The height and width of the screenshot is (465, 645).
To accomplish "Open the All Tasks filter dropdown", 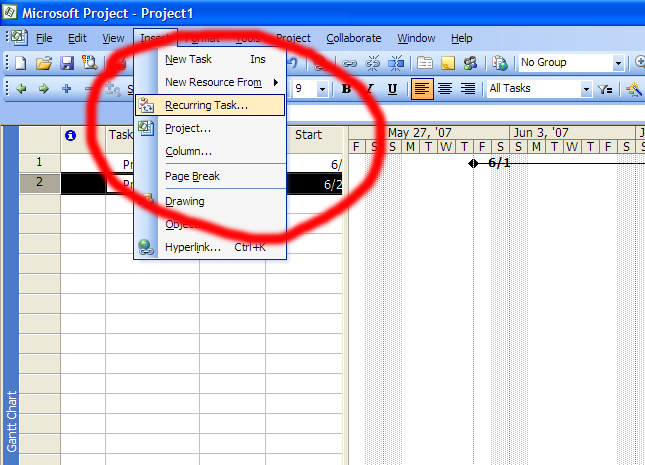I will [586, 89].
